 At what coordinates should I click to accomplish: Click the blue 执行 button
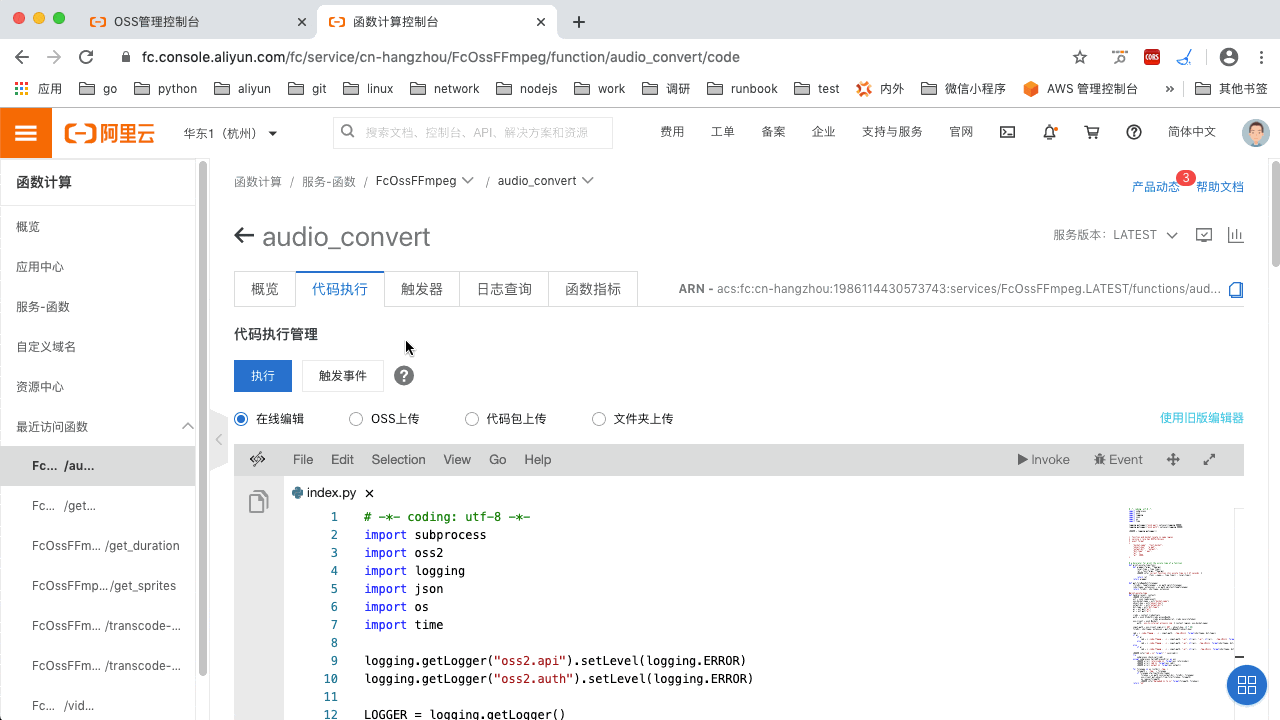tap(263, 376)
